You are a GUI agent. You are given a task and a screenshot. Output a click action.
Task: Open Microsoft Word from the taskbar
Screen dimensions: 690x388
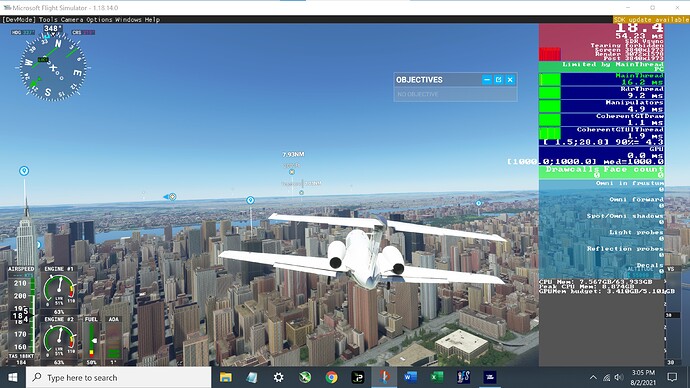411,377
